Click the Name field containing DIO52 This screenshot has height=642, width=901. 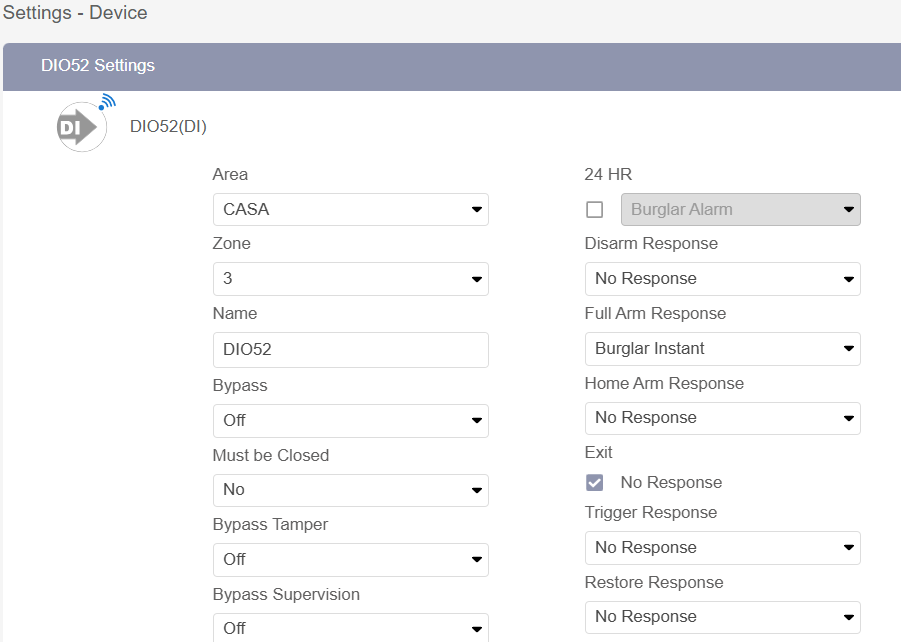tap(350, 350)
